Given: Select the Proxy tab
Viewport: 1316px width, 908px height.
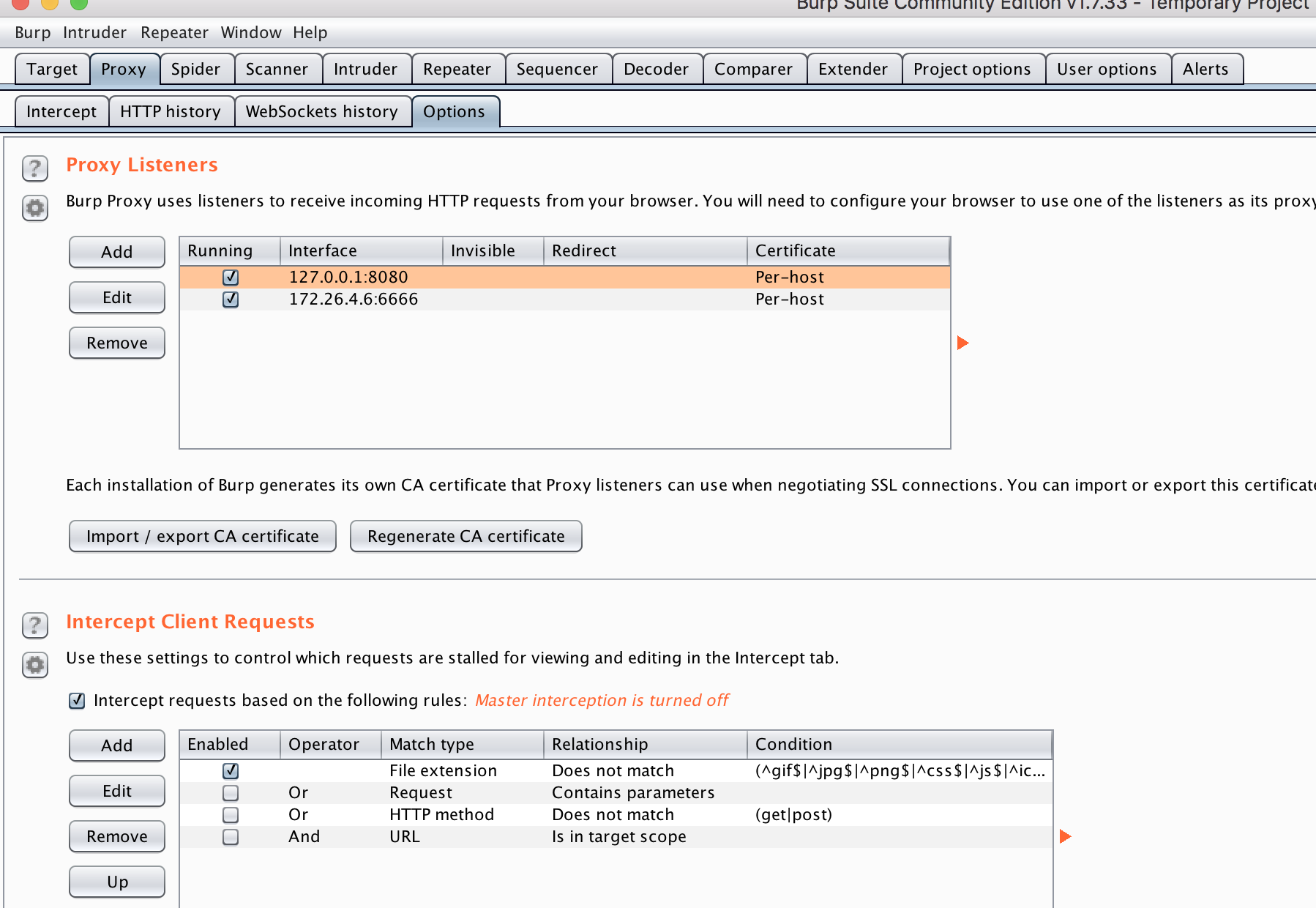Looking at the screenshot, I should [x=124, y=69].
